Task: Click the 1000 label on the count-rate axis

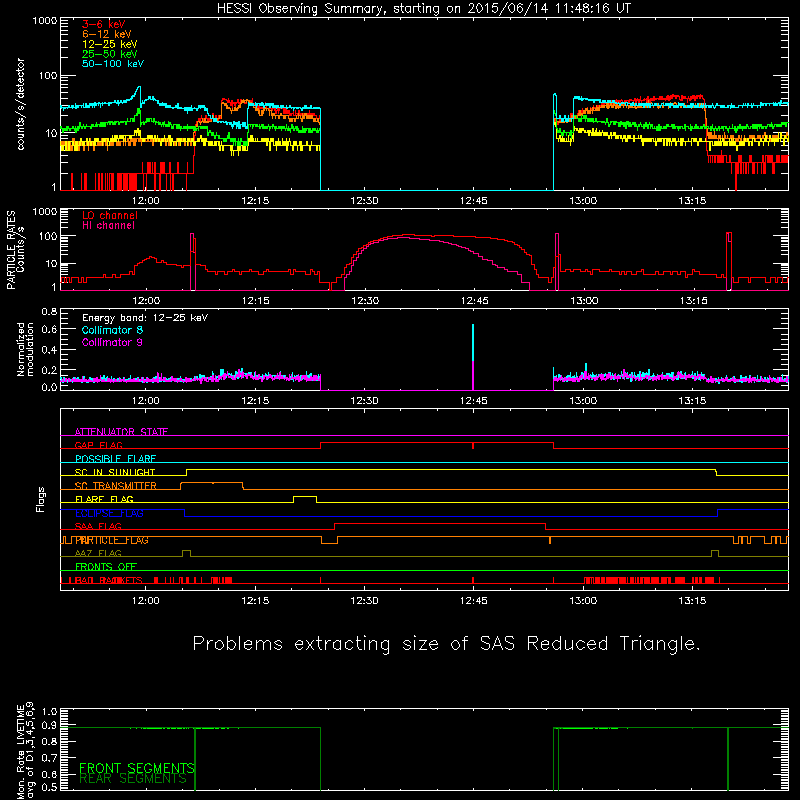Action: (45, 21)
